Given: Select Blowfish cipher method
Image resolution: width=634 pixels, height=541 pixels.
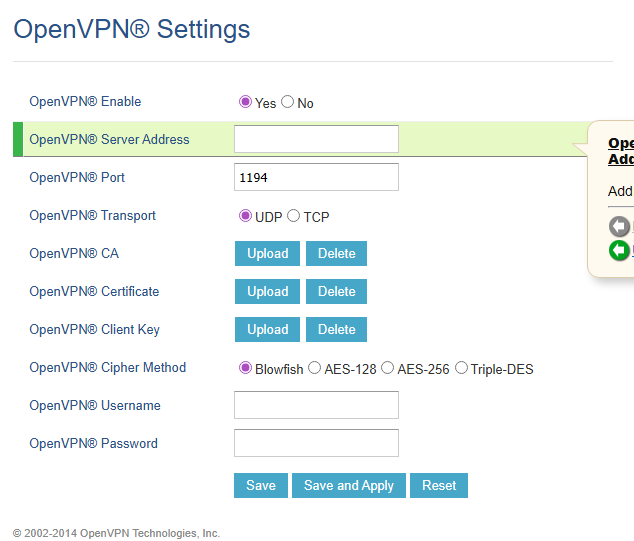Looking at the screenshot, I should [245, 368].
